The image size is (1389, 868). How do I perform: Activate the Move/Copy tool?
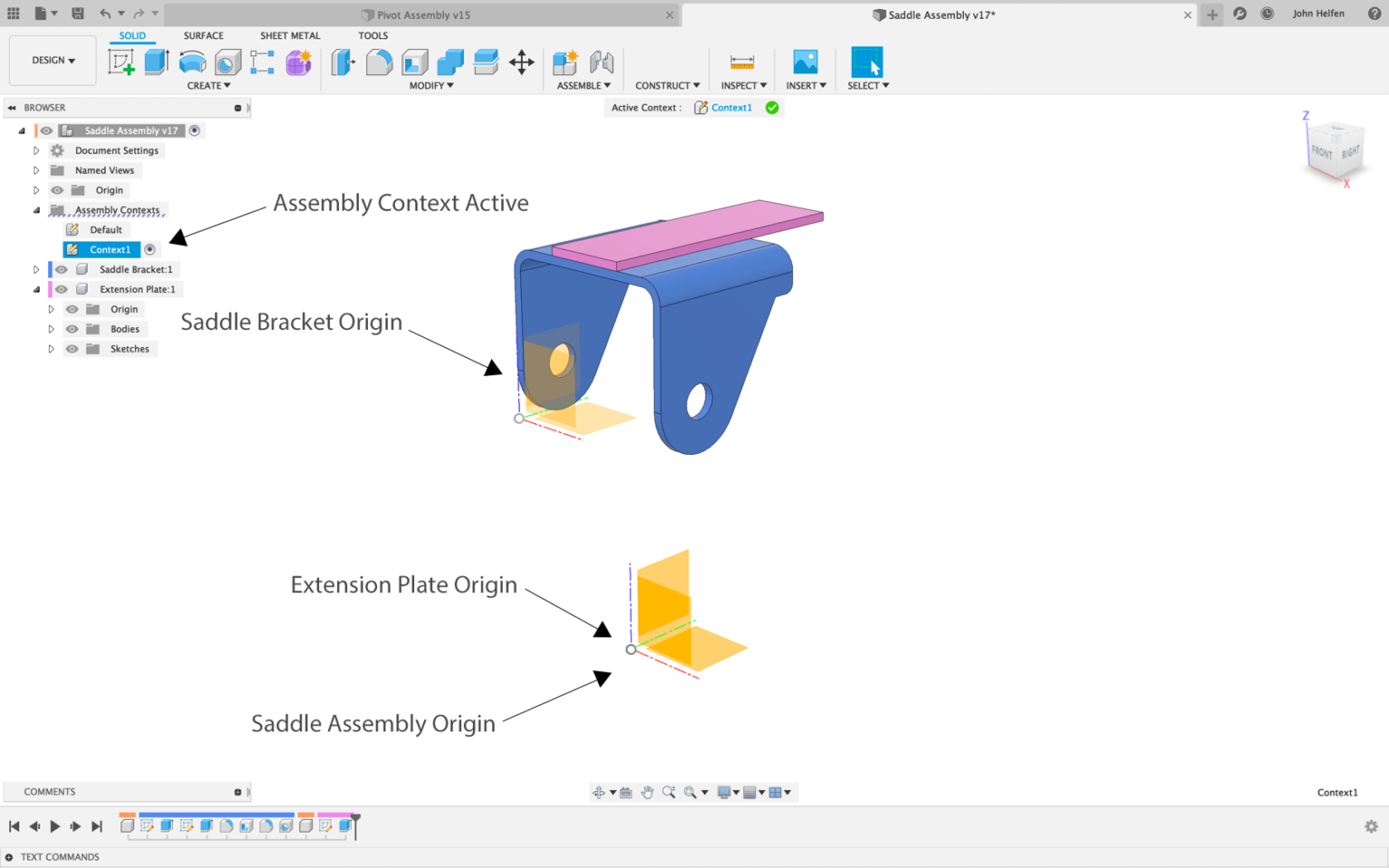pyautogui.click(x=522, y=63)
